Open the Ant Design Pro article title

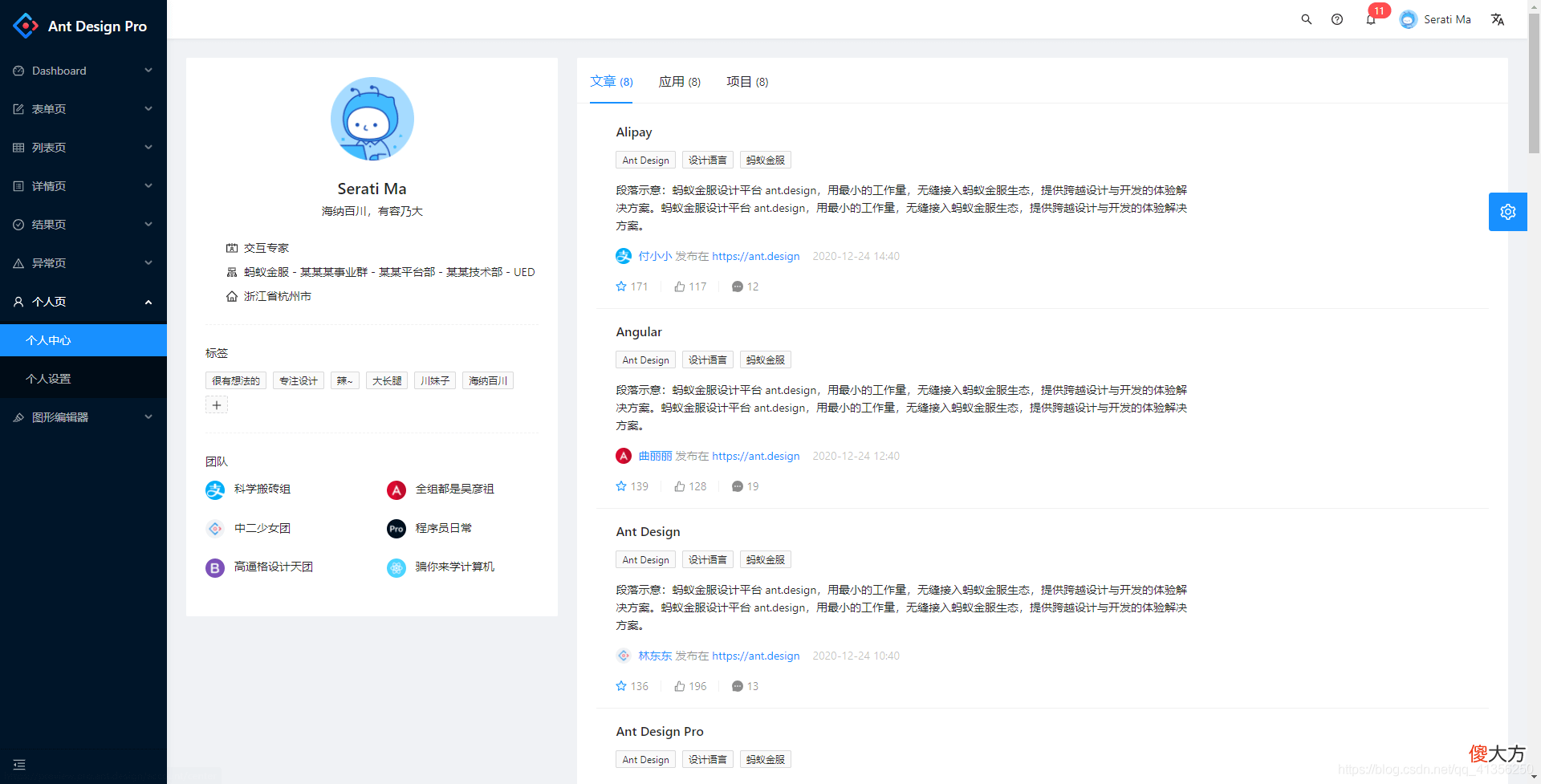(x=660, y=732)
